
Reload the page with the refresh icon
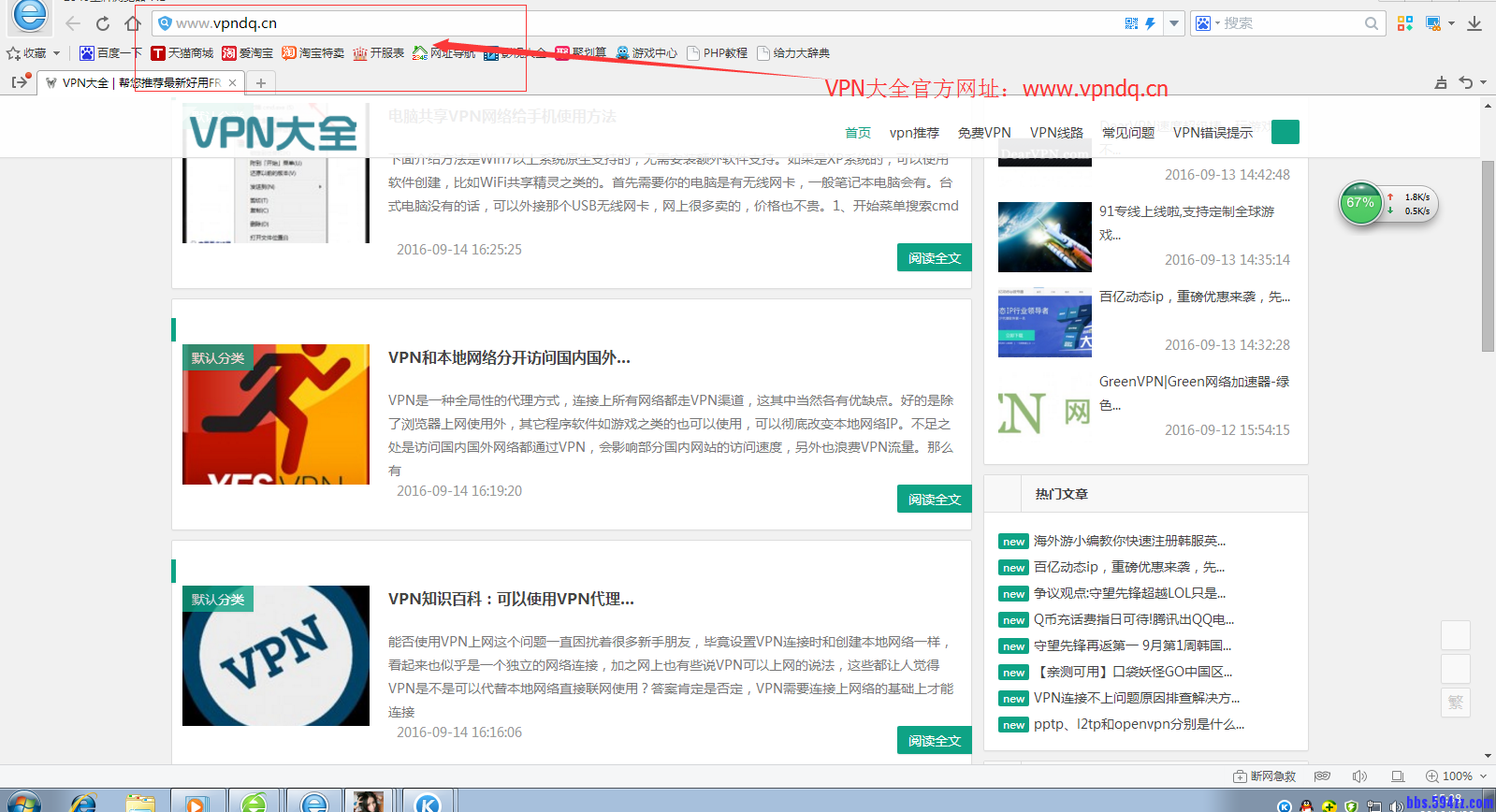(103, 23)
